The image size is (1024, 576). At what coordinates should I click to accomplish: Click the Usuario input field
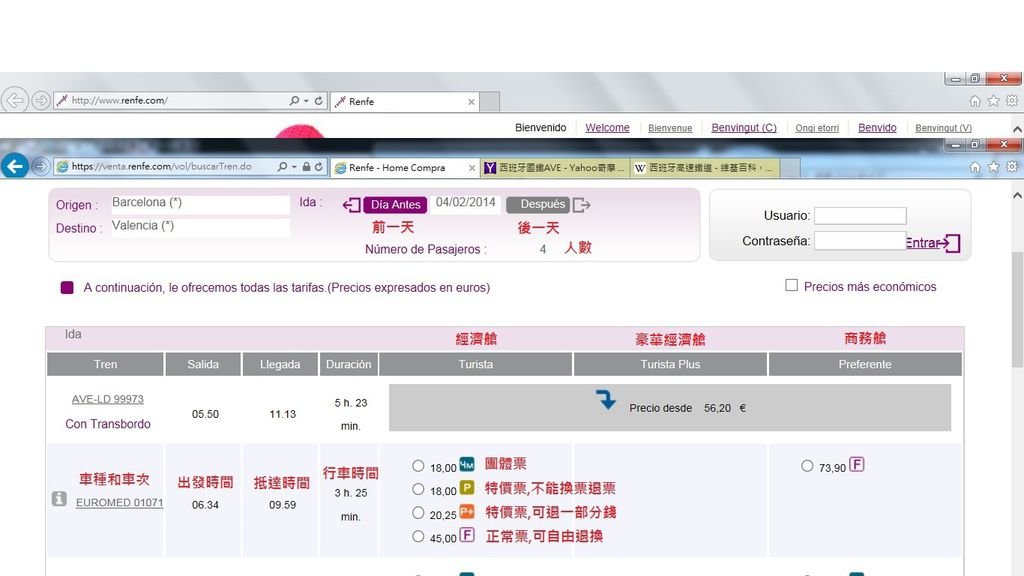[x=860, y=216]
